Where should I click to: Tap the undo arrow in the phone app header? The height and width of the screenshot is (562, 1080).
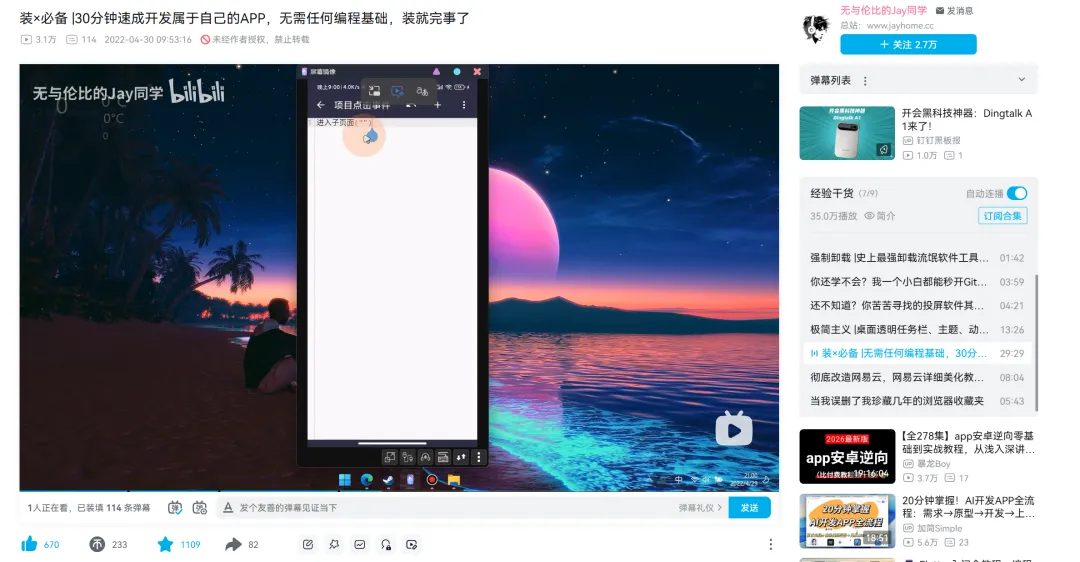[411, 105]
